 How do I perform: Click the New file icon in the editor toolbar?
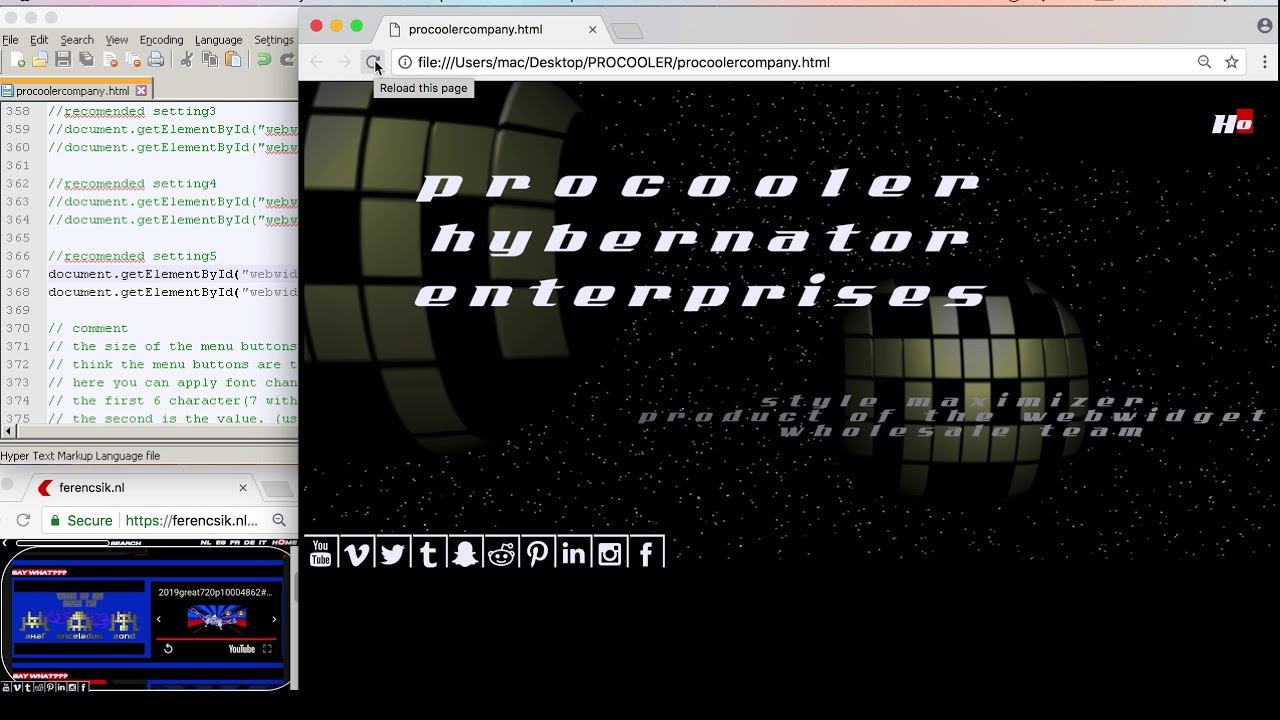16,60
